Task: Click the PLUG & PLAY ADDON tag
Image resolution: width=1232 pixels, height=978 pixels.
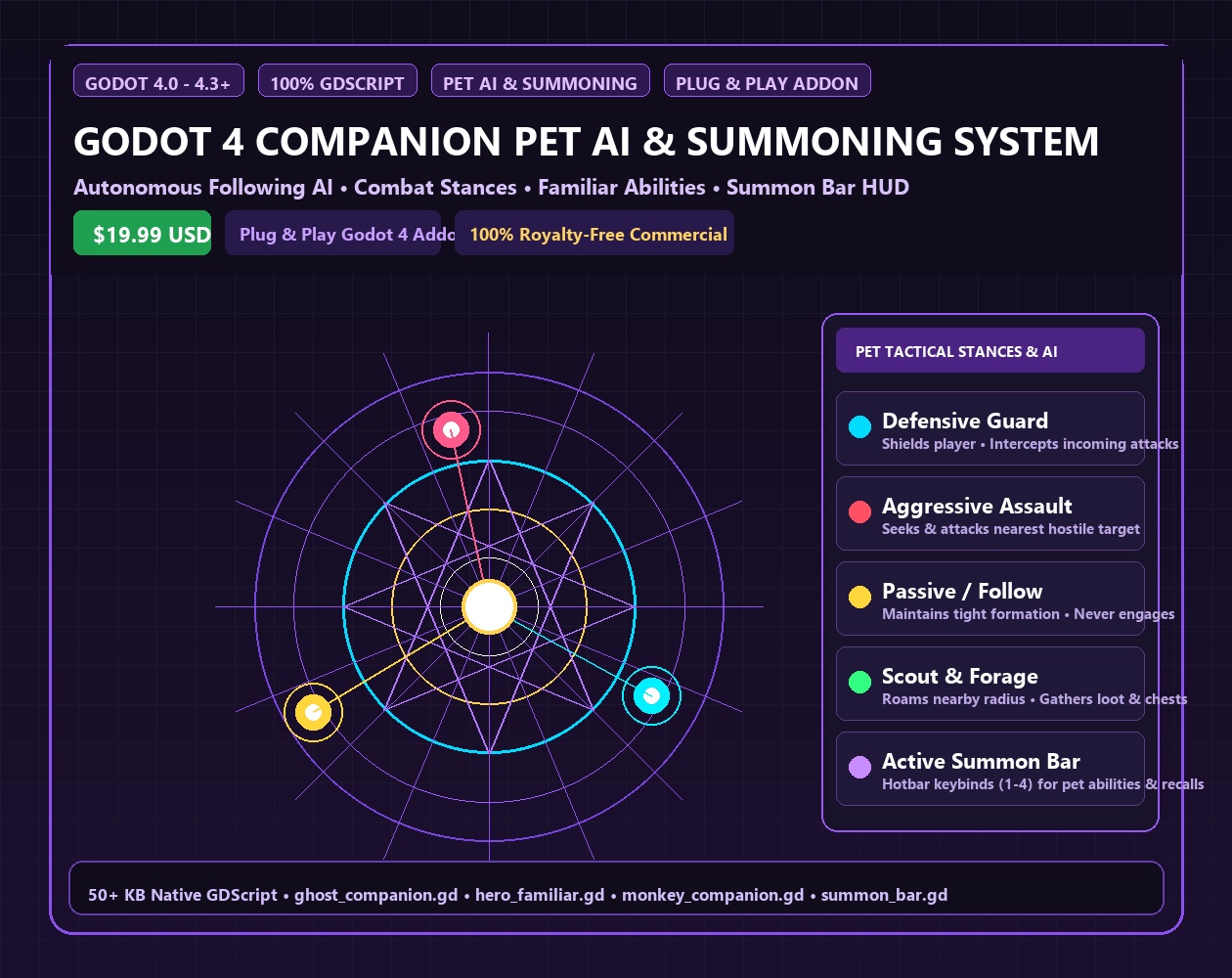Action: (x=767, y=81)
